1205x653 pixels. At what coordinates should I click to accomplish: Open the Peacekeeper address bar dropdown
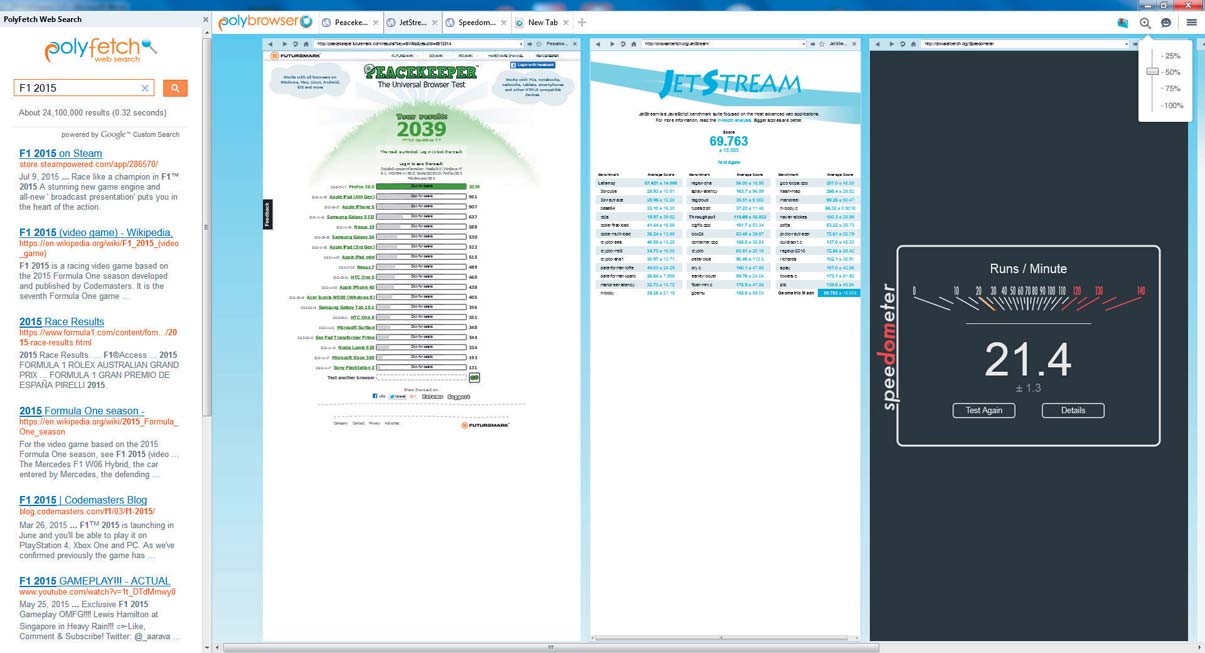pos(520,44)
